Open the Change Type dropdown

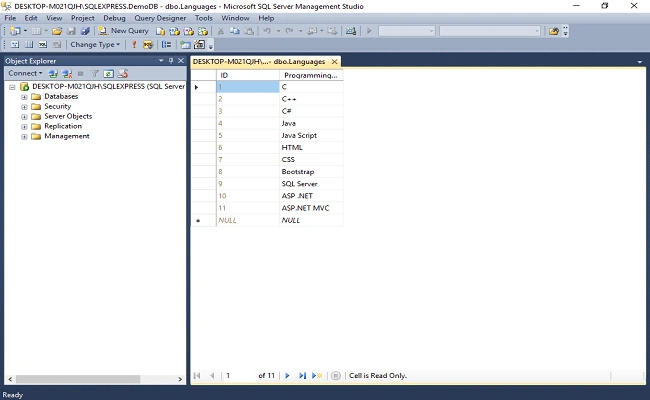pyautogui.click(x=95, y=44)
